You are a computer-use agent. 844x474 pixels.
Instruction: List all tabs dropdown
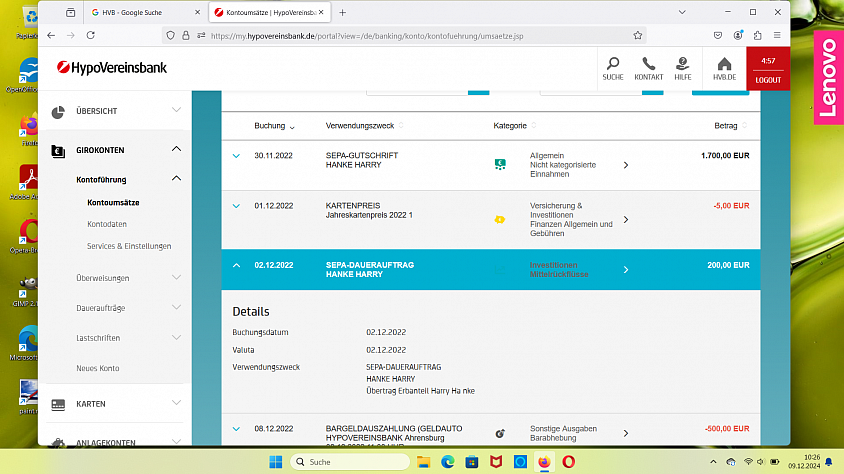682,12
